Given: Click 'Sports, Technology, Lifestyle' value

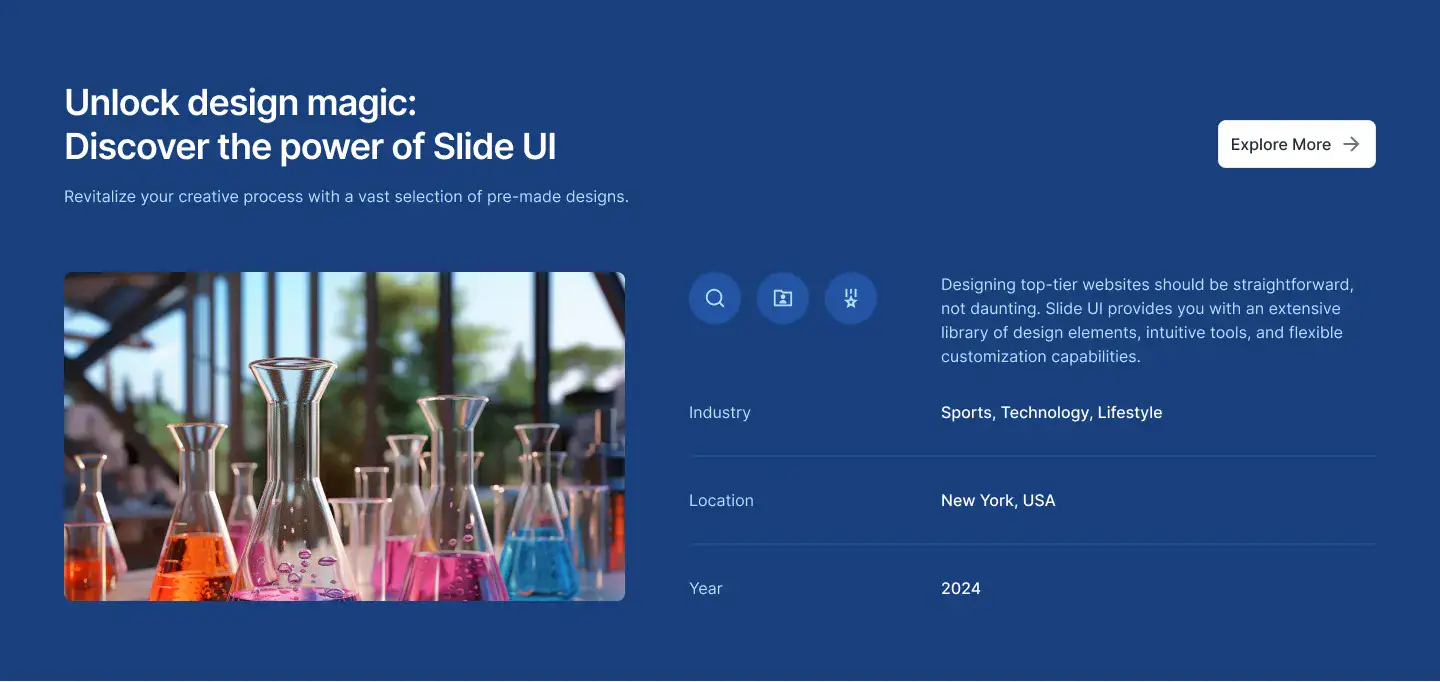Looking at the screenshot, I should coord(1051,412).
